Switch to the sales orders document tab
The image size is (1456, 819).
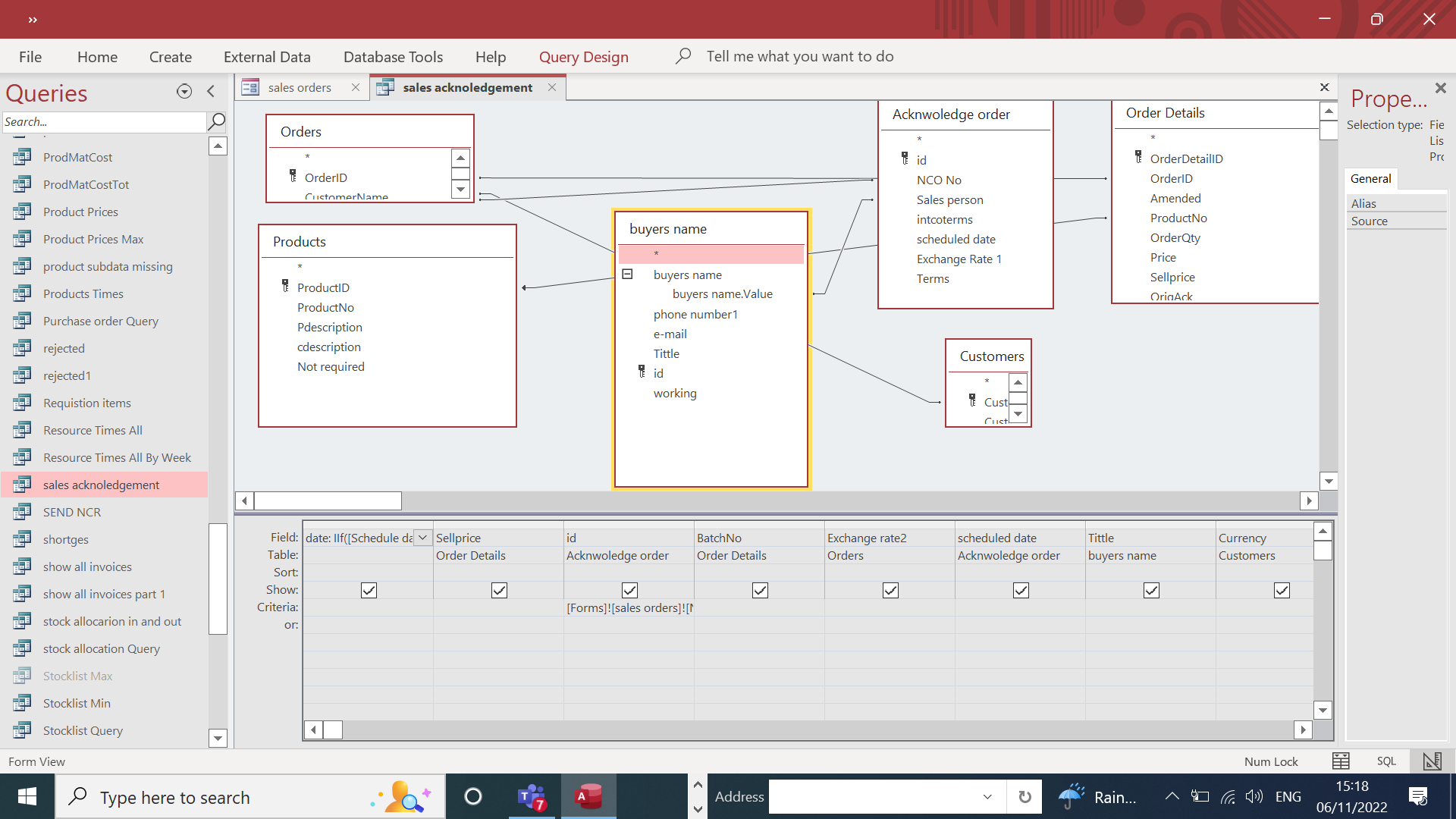point(300,87)
